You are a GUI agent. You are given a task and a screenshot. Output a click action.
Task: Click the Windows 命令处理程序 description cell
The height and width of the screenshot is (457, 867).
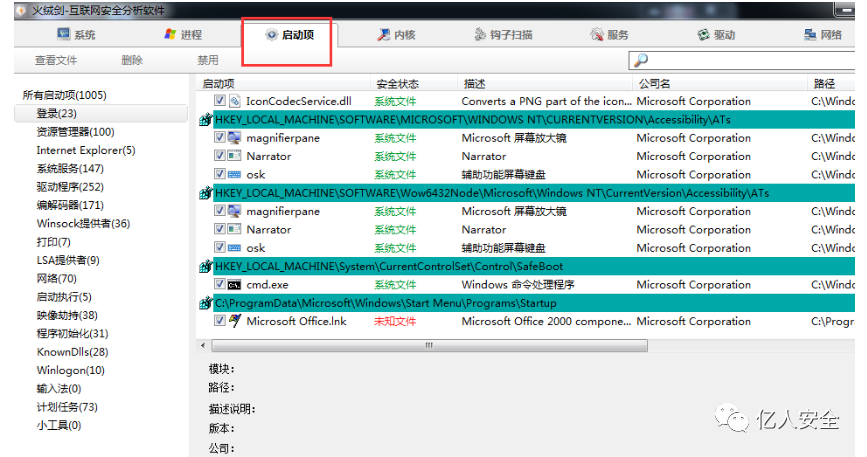(518, 285)
